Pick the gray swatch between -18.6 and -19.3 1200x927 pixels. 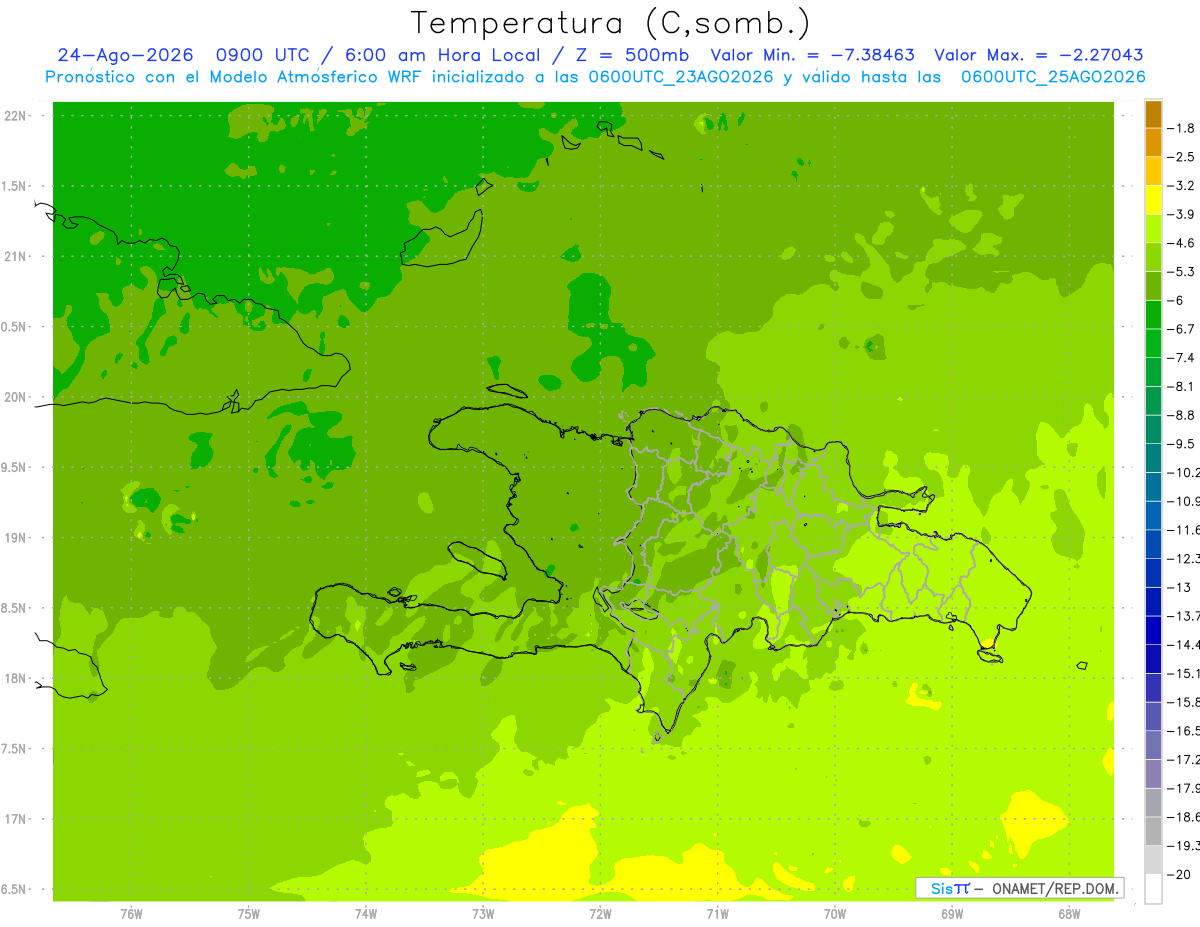click(x=1153, y=831)
